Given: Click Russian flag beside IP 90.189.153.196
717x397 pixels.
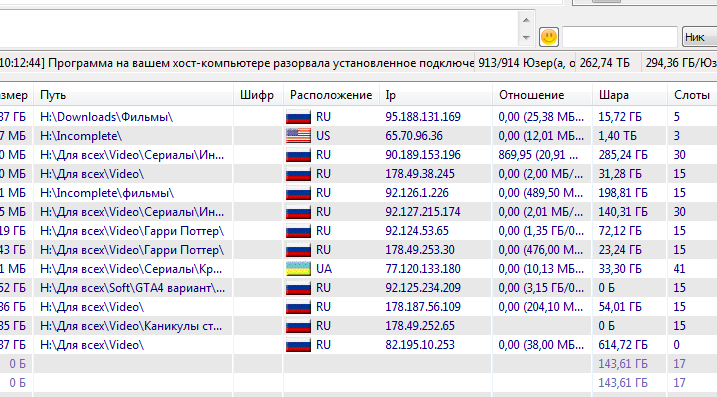Looking at the screenshot, I should click(x=298, y=155).
